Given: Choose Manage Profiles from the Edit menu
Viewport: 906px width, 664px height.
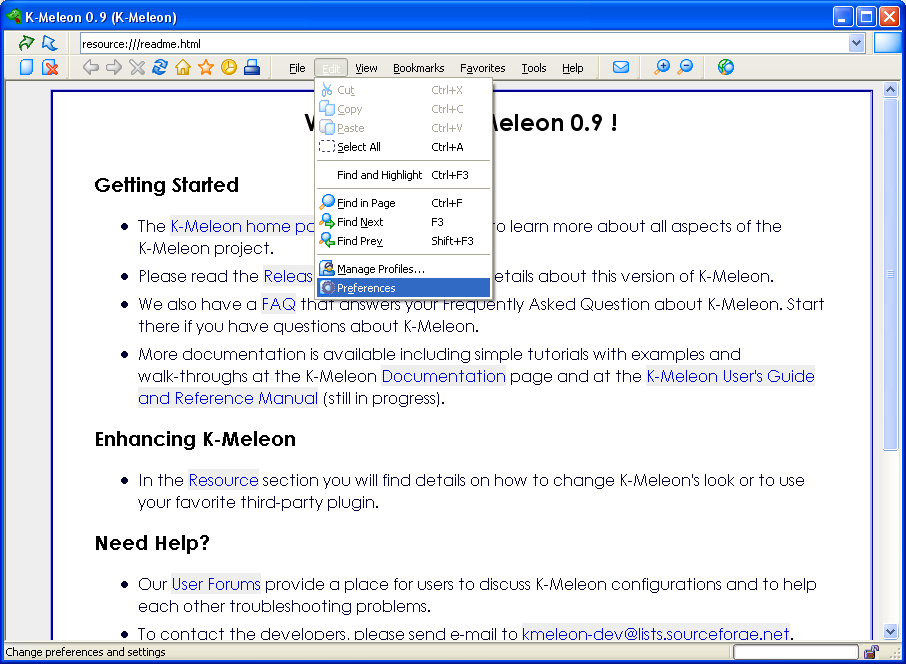Looking at the screenshot, I should tap(380, 269).
